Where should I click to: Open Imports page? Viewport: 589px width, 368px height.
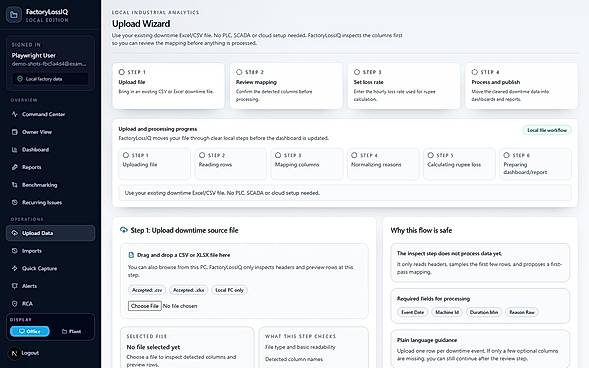tap(50, 251)
